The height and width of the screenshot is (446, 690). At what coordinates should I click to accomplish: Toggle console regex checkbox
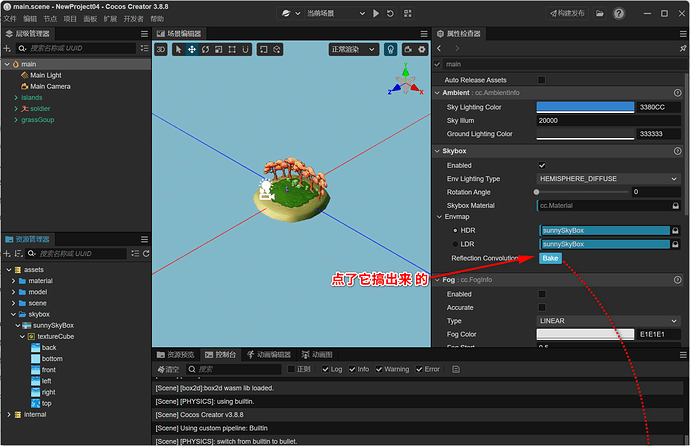291,369
